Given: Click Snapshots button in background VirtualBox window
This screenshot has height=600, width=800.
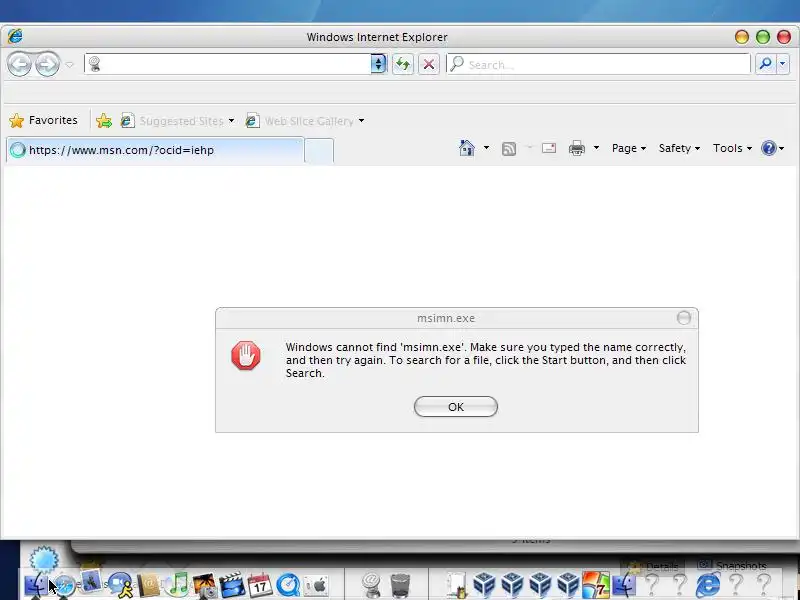Looking at the screenshot, I should (x=732, y=566).
